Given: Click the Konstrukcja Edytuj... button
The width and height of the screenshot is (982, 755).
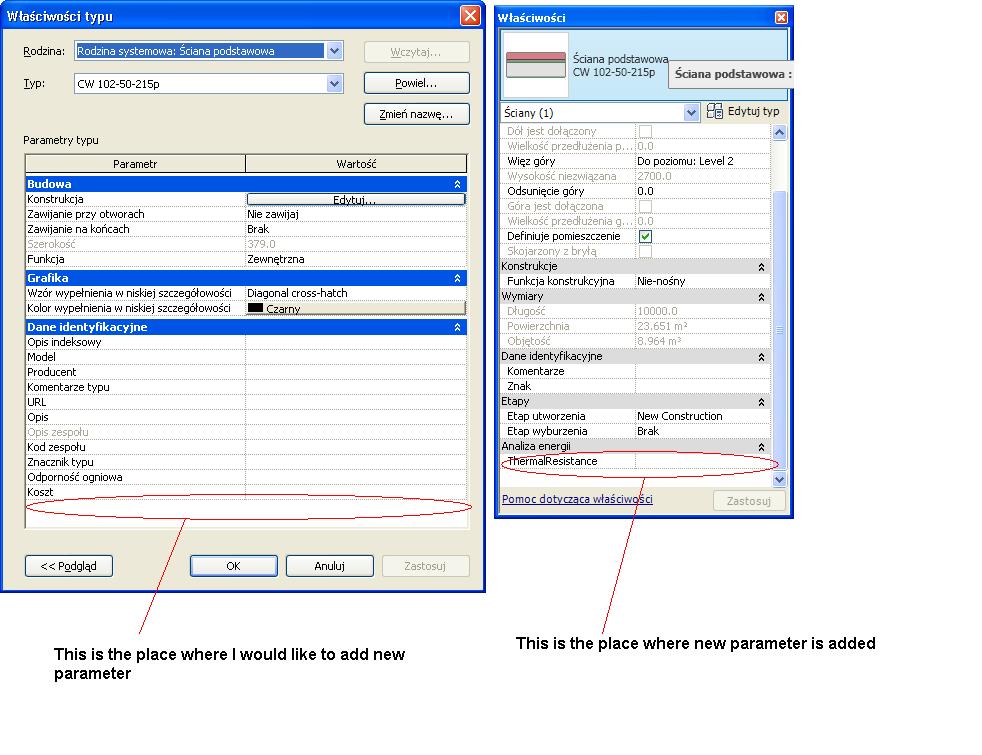Looking at the screenshot, I should pos(355,200).
